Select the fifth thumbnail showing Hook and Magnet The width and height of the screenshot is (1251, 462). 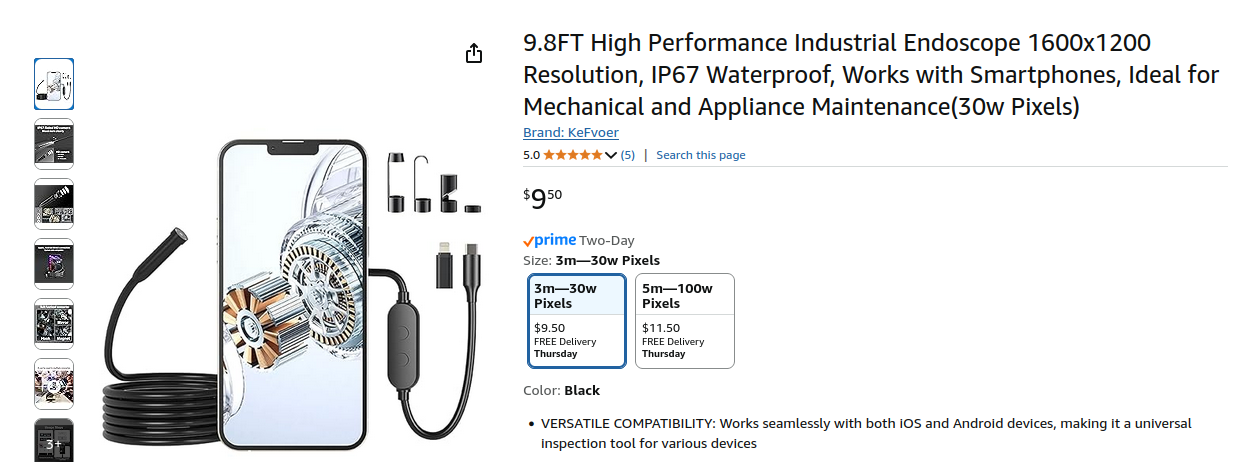click(x=54, y=324)
